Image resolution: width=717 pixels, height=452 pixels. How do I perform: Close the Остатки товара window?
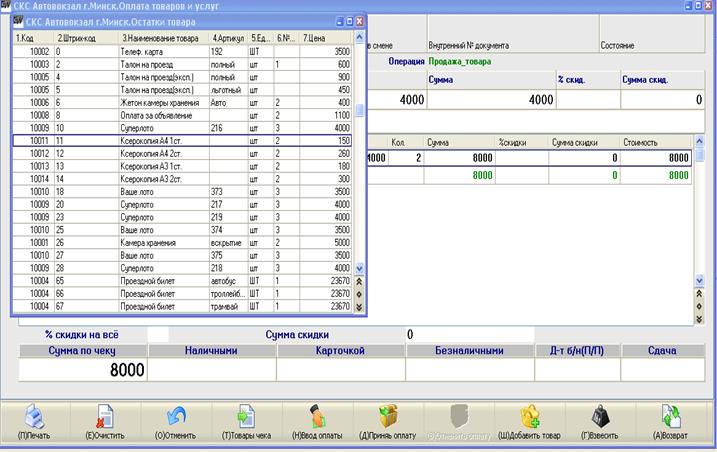[359, 22]
